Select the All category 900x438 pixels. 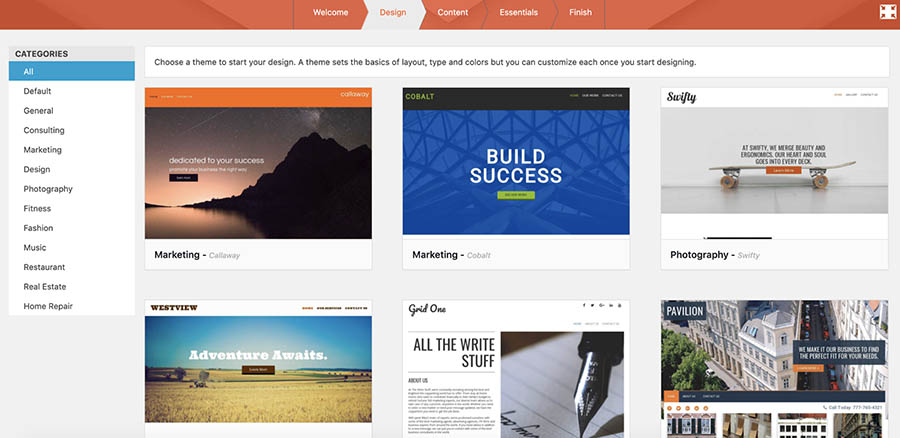[x=72, y=72]
